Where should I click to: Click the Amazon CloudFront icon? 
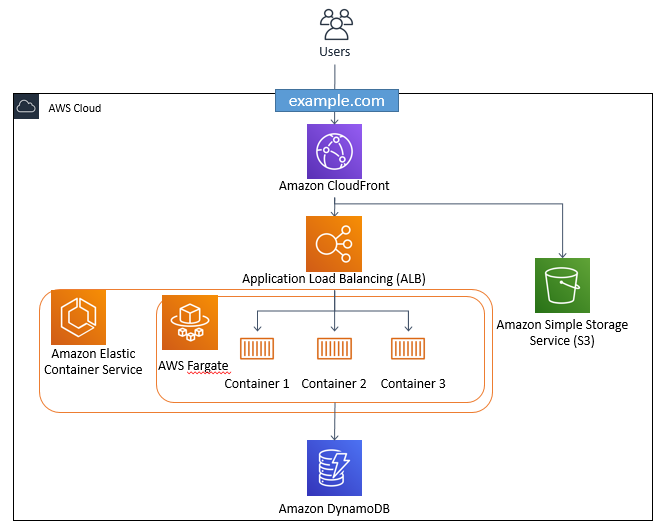coord(334,151)
